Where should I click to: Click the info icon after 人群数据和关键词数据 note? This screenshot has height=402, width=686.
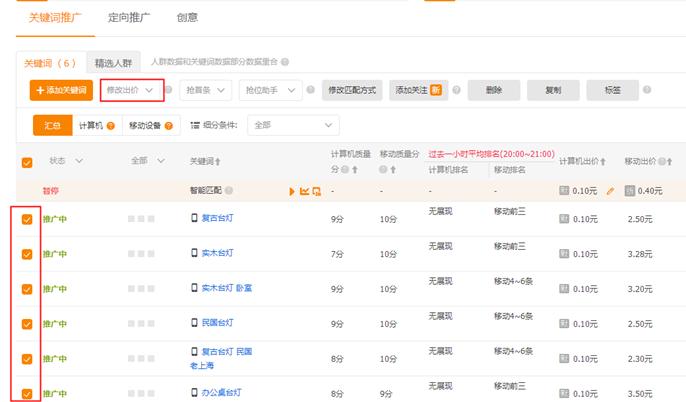(285, 62)
